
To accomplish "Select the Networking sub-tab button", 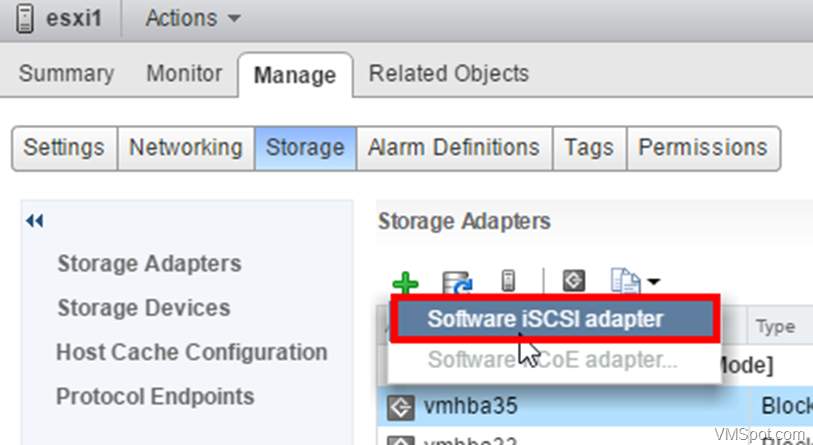I will 186,148.
